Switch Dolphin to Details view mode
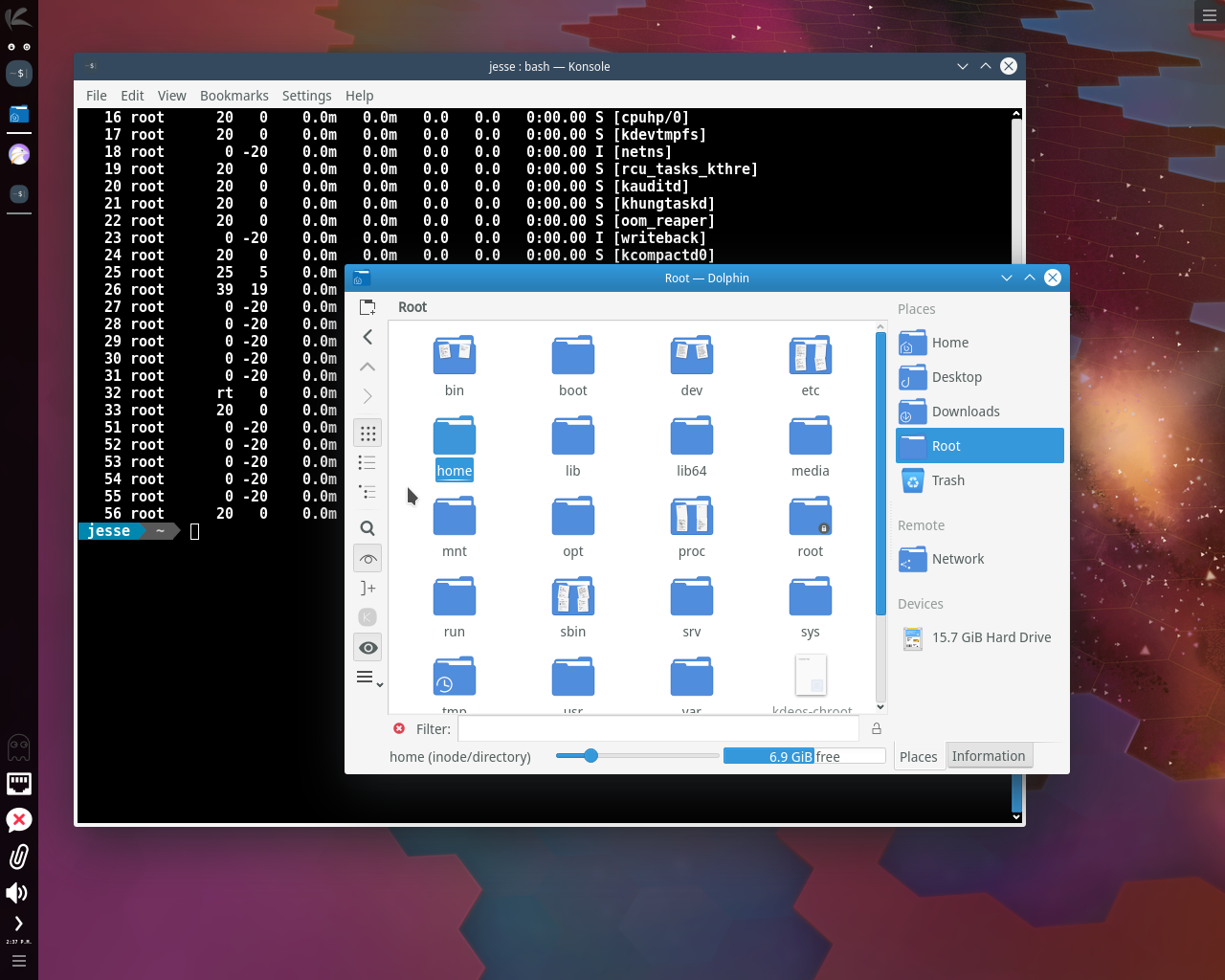1225x980 pixels. click(x=367, y=492)
